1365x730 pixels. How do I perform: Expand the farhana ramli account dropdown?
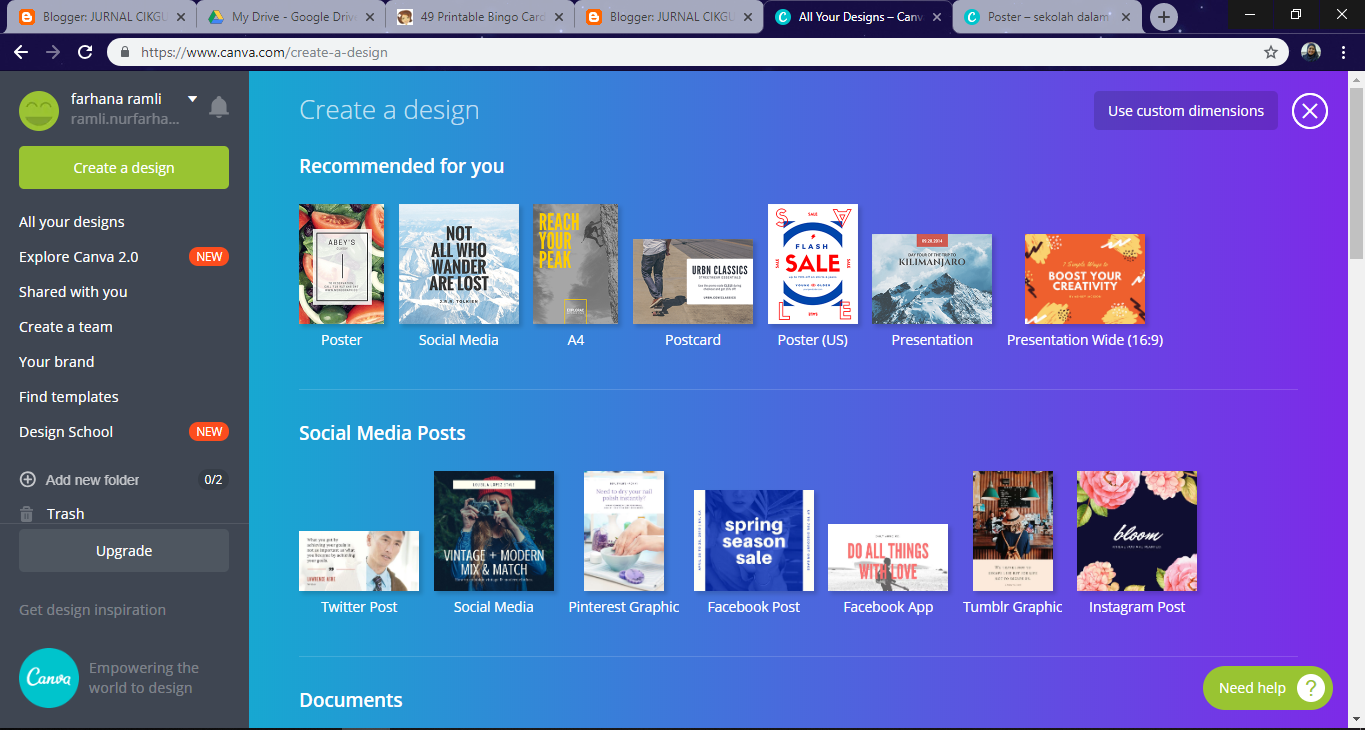[192, 99]
